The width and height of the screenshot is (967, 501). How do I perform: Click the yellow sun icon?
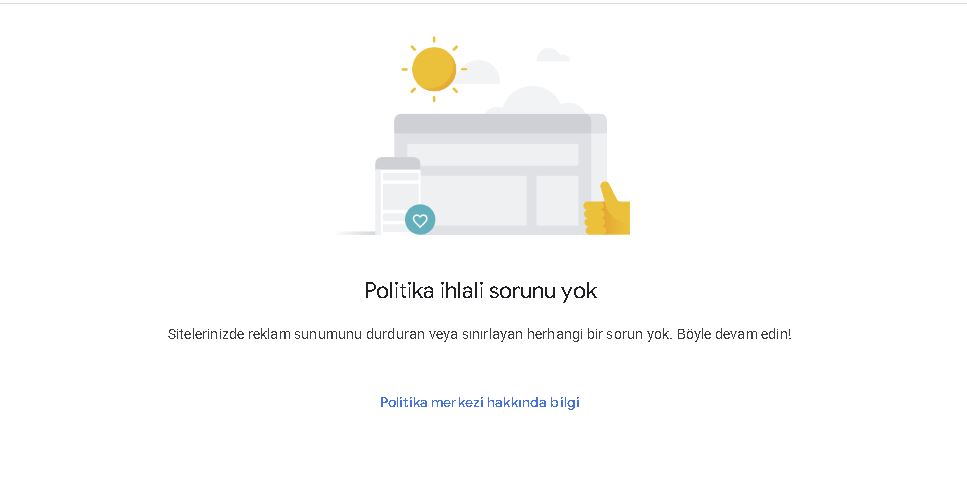(x=434, y=69)
